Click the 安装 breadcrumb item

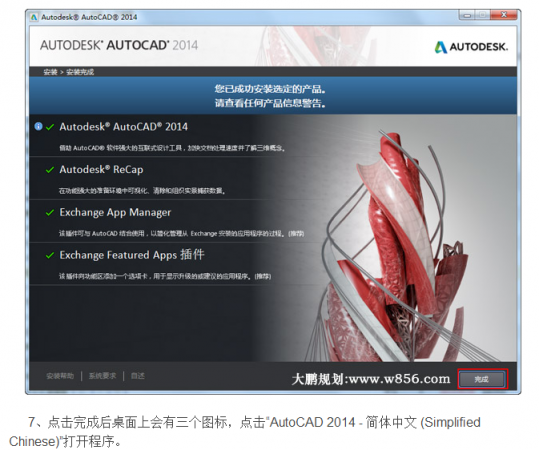tap(50, 72)
